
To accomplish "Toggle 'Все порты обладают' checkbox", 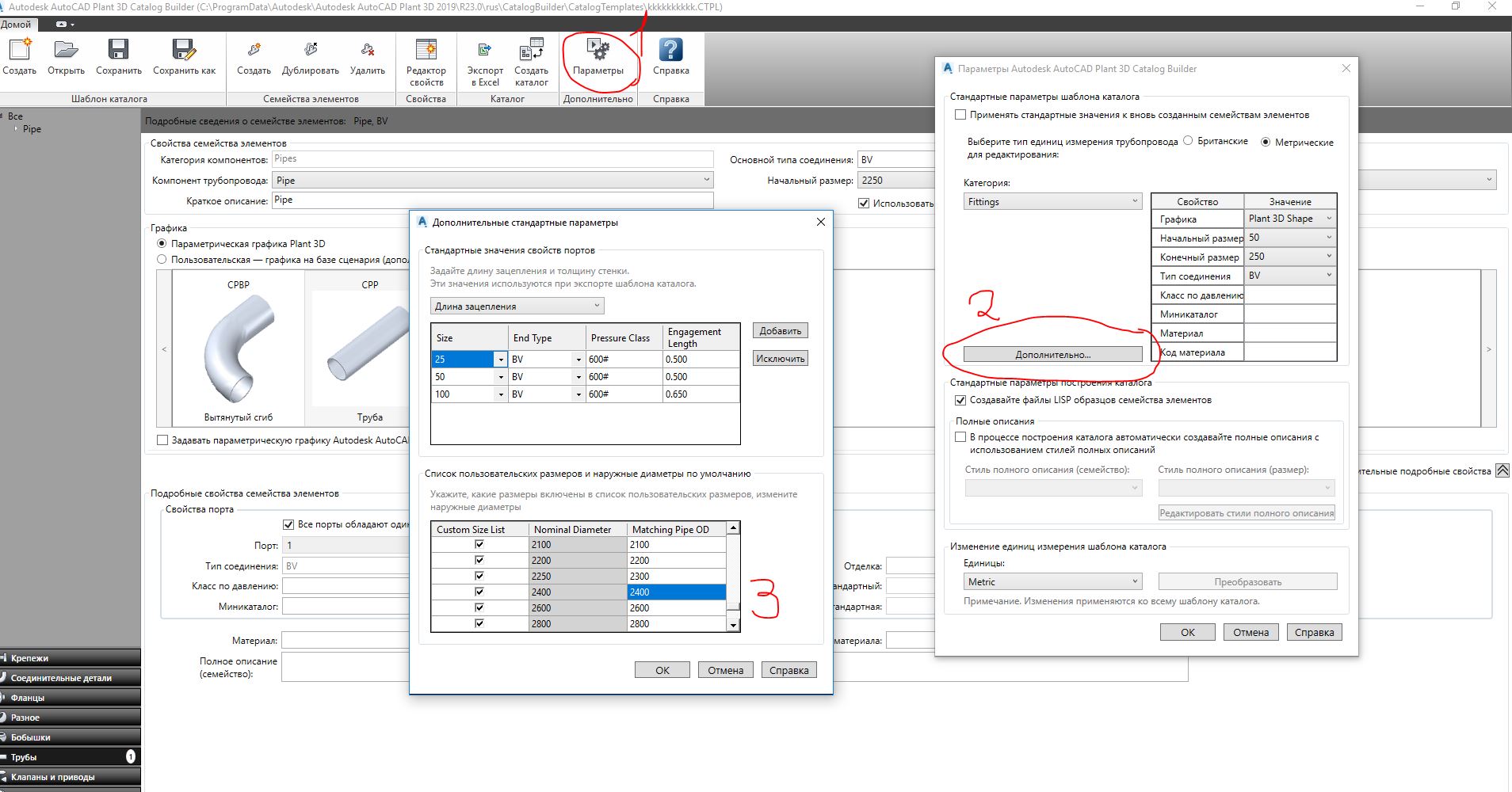I will (x=288, y=524).
